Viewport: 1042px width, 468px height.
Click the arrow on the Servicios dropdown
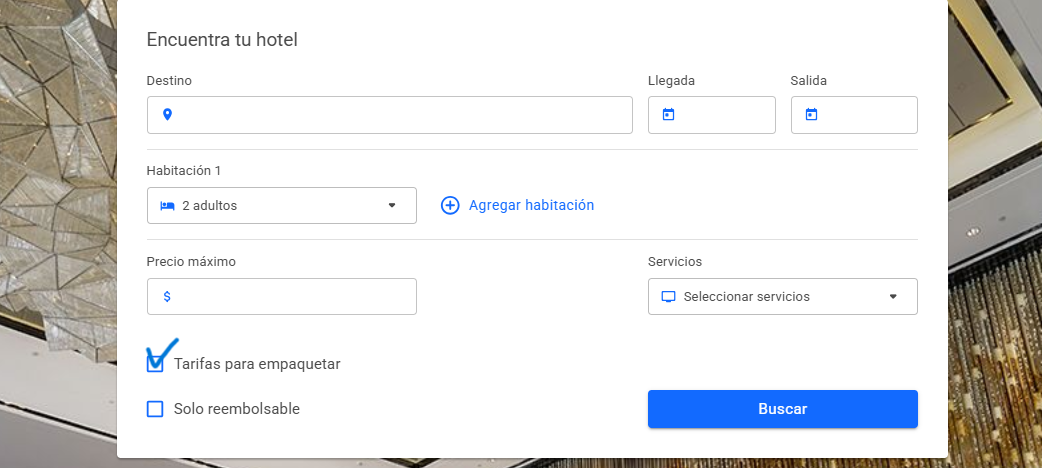click(x=893, y=296)
